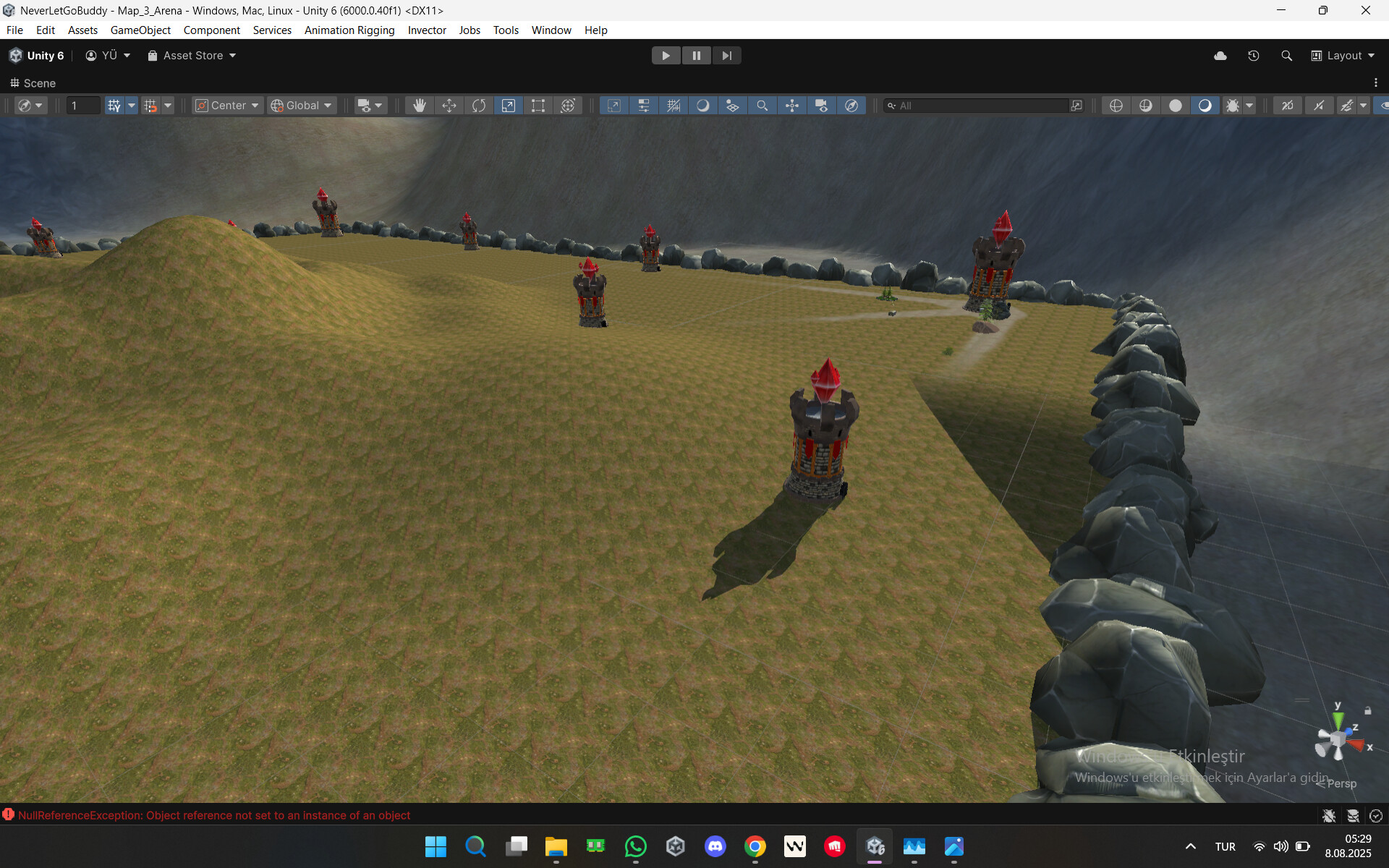Select the Hand tool in the scene toolbar
This screenshot has height=868, width=1389.
click(420, 105)
